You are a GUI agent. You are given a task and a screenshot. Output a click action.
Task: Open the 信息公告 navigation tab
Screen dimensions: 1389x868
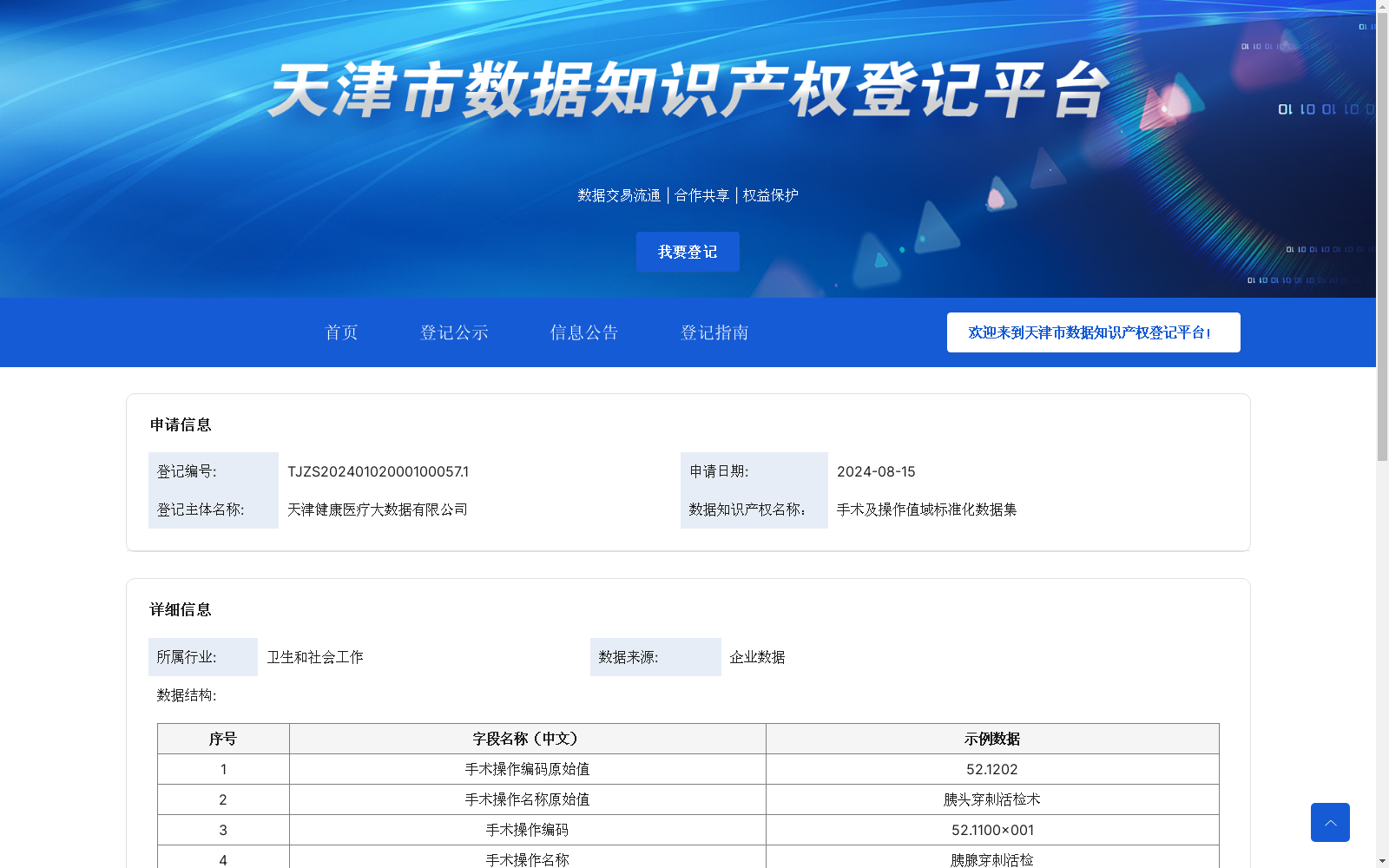[584, 332]
